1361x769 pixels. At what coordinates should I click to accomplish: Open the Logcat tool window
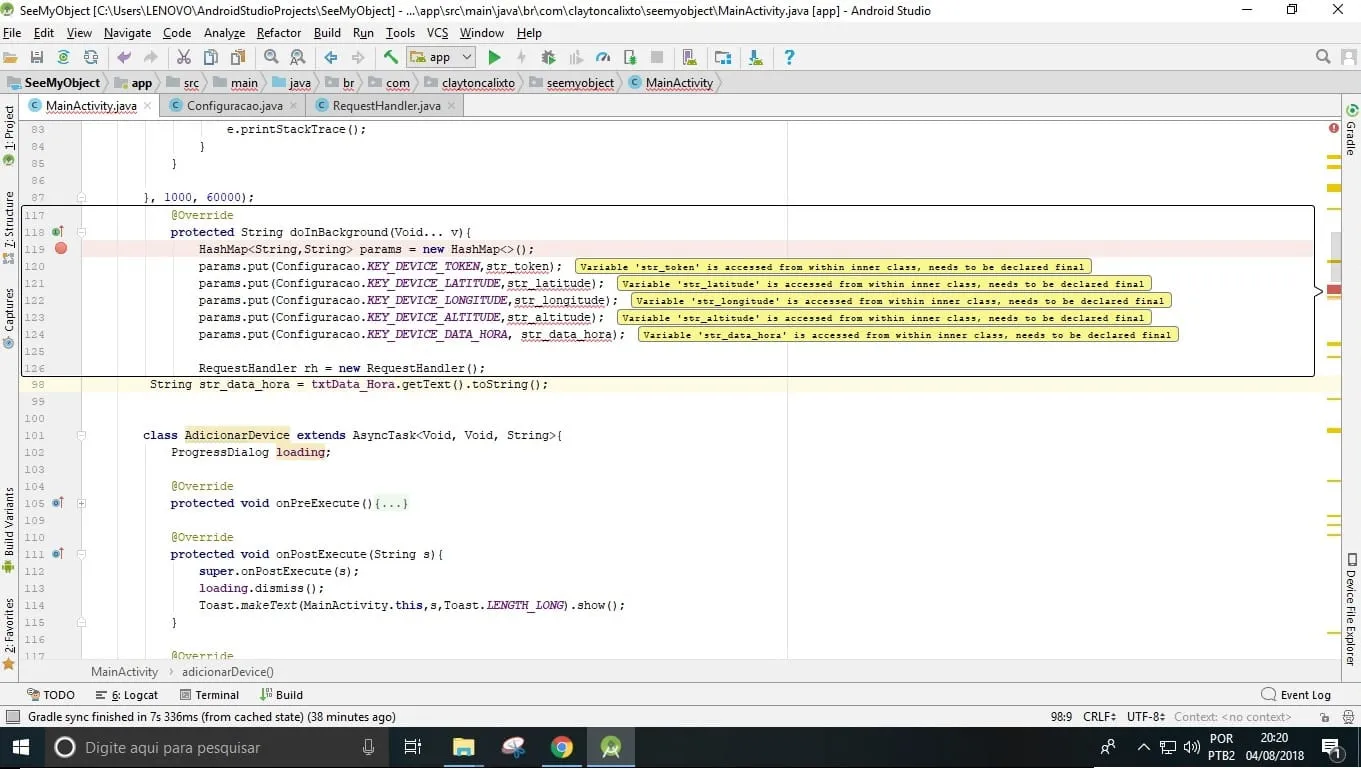point(127,695)
